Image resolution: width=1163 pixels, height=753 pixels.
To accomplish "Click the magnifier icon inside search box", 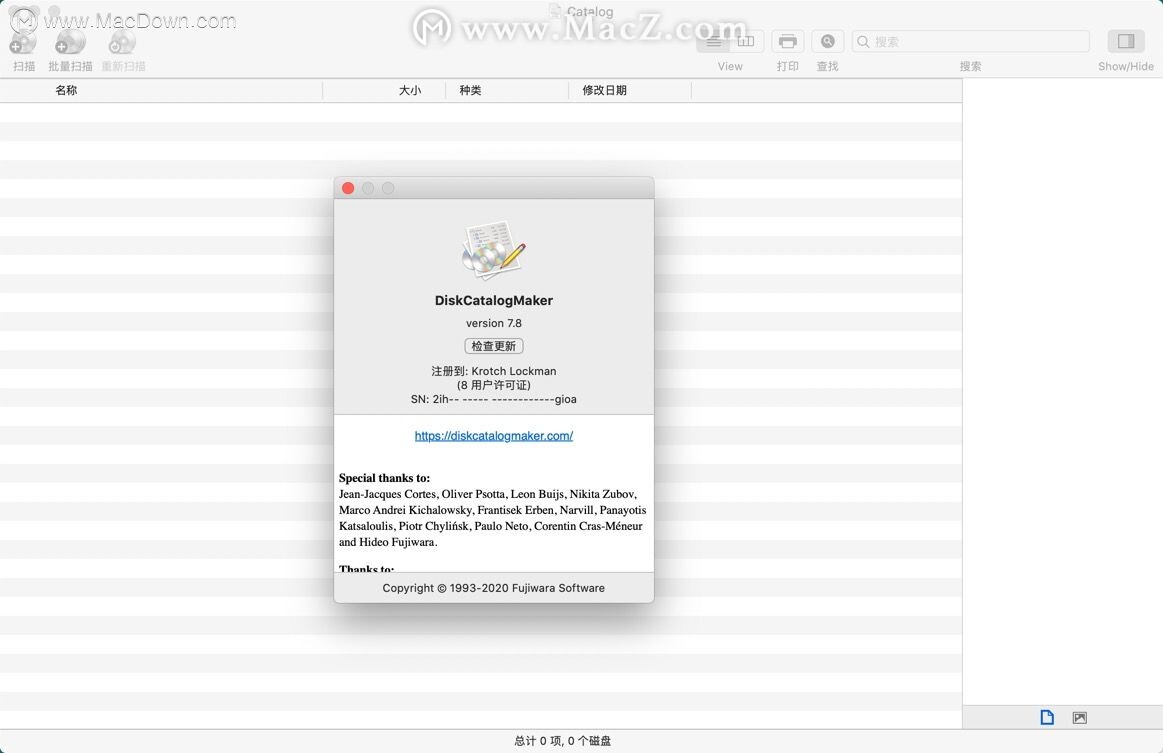I will click(863, 42).
